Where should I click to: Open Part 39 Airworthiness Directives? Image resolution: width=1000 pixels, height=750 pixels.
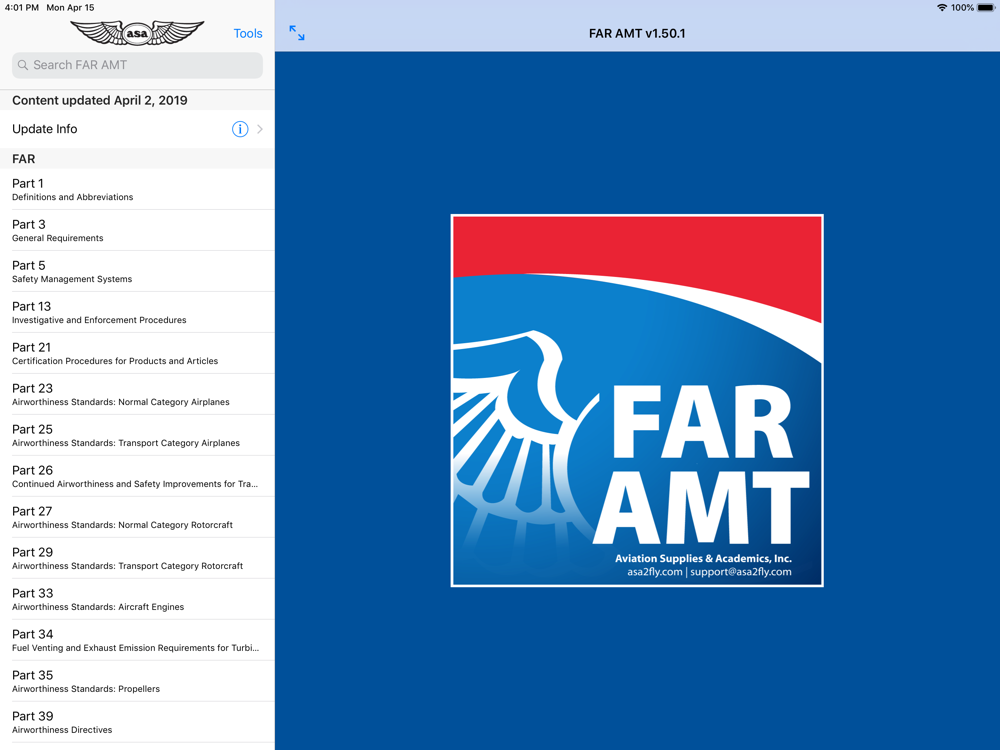137,722
